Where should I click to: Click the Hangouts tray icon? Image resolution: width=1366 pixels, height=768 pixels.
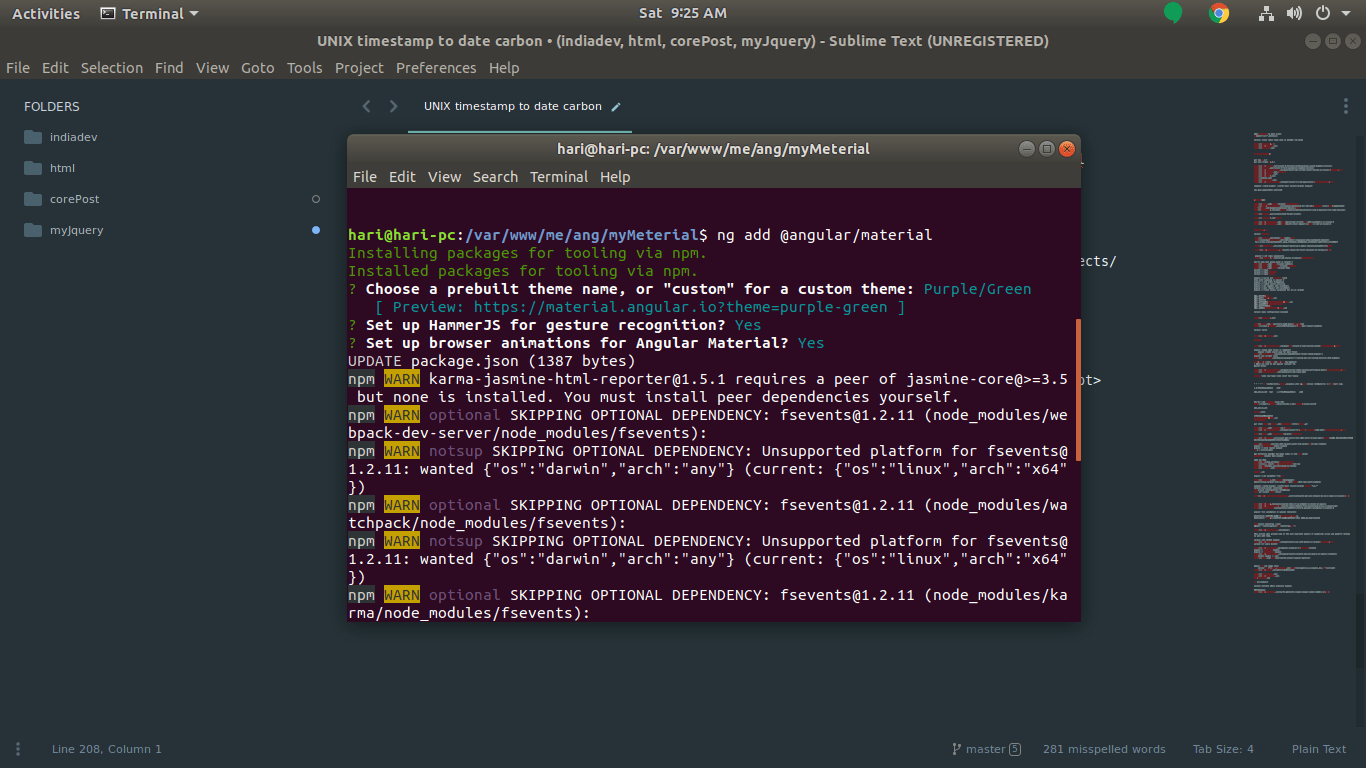(1173, 13)
